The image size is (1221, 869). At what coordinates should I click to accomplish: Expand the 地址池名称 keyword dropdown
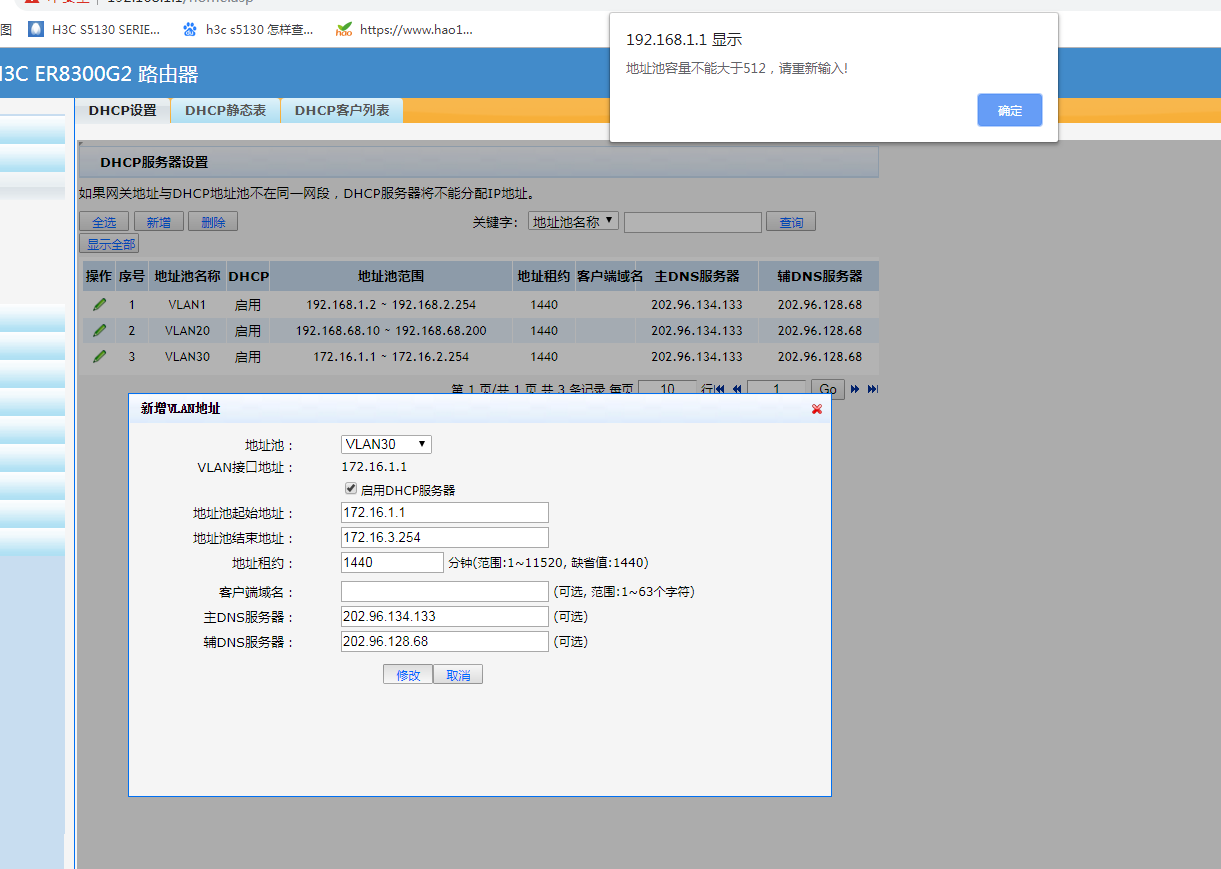(573, 222)
